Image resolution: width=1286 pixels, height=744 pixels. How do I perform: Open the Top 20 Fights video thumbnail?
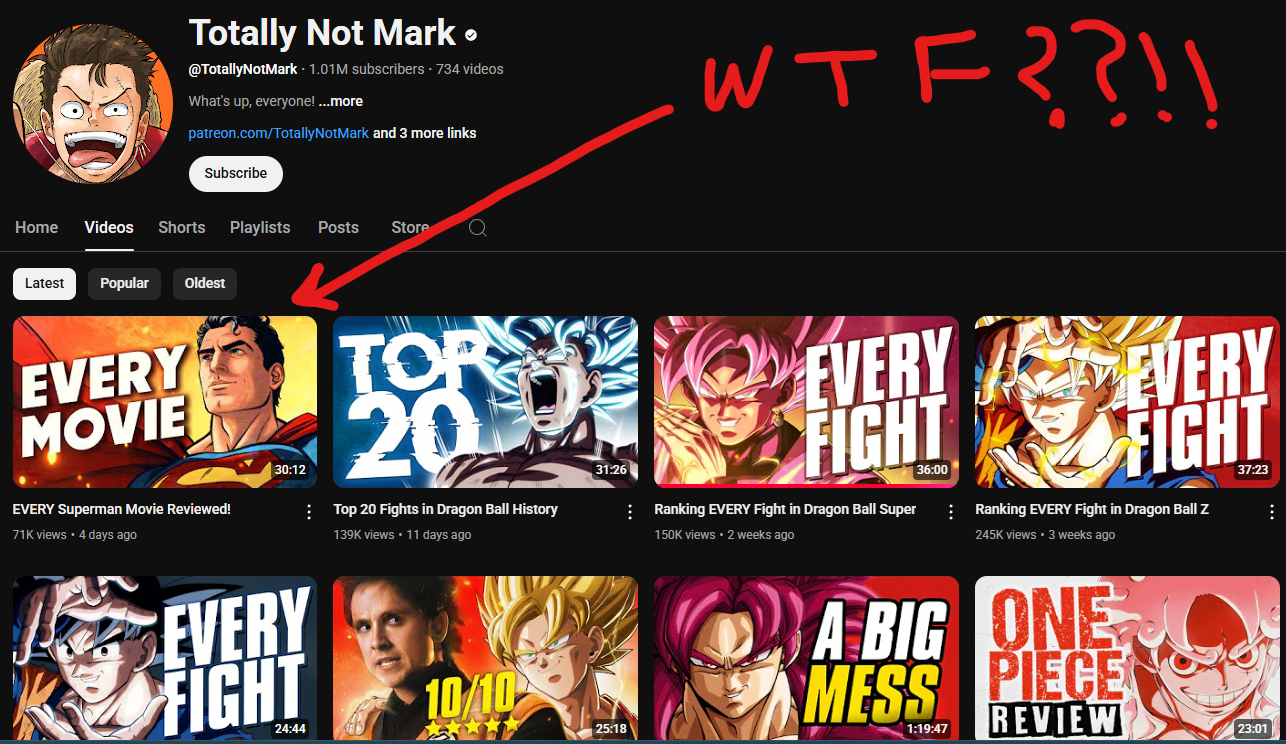coord(485,402)
